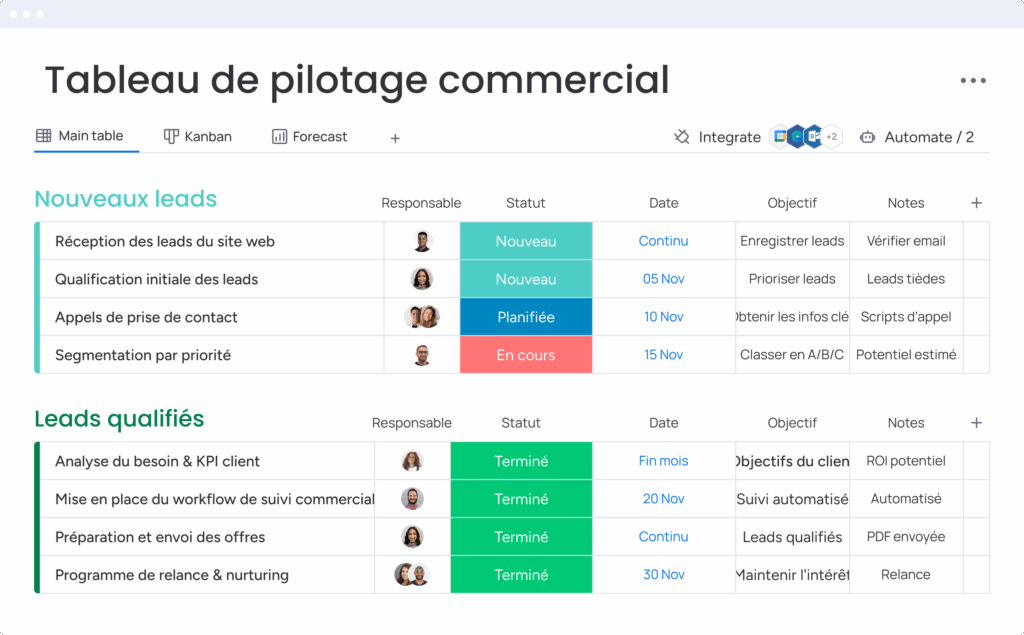Click the 30 Nov date cell
This screenshot has width=1024, height=635.
pyautogui.click(x=664, y=575)
